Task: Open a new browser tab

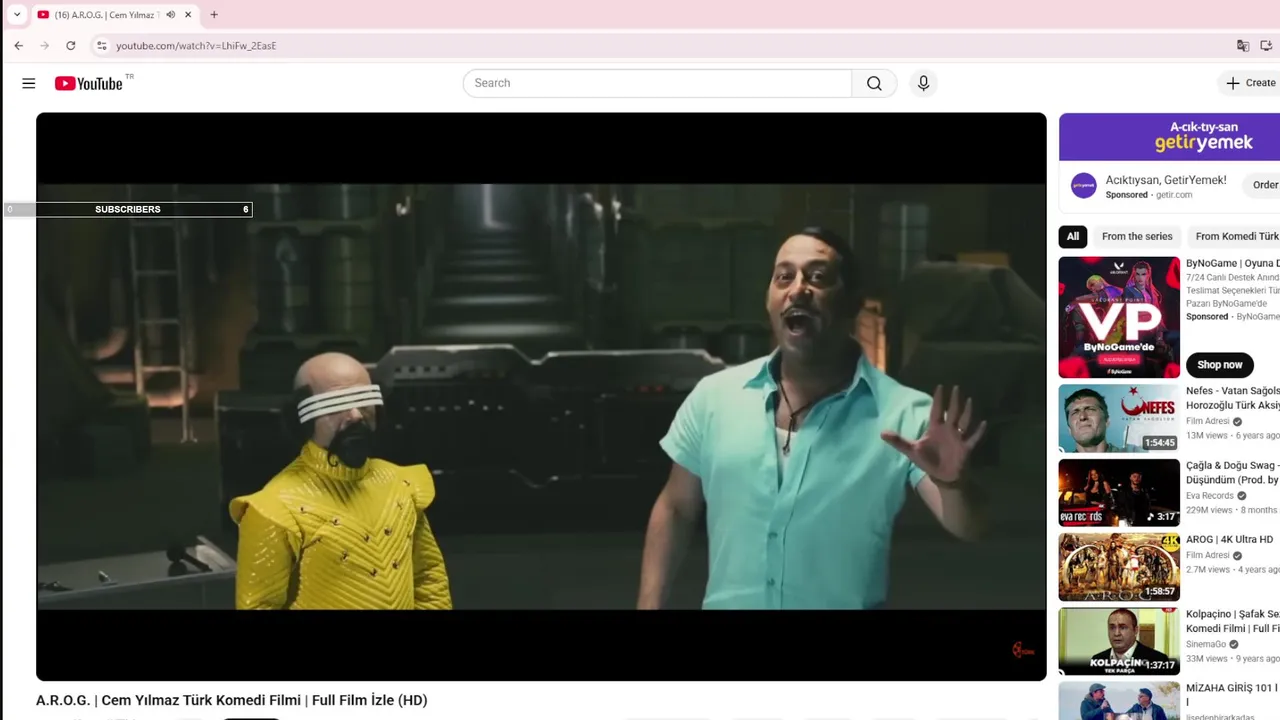Action: coord(214,15)
